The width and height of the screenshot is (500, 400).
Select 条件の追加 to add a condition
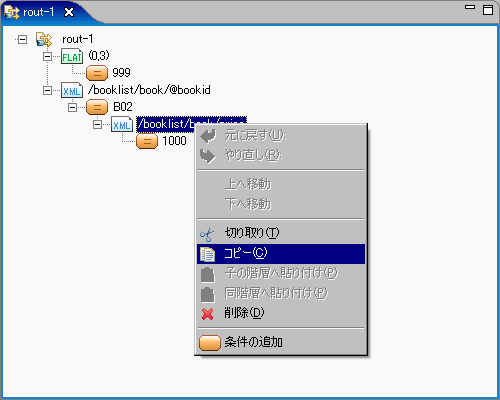(281, 342)
